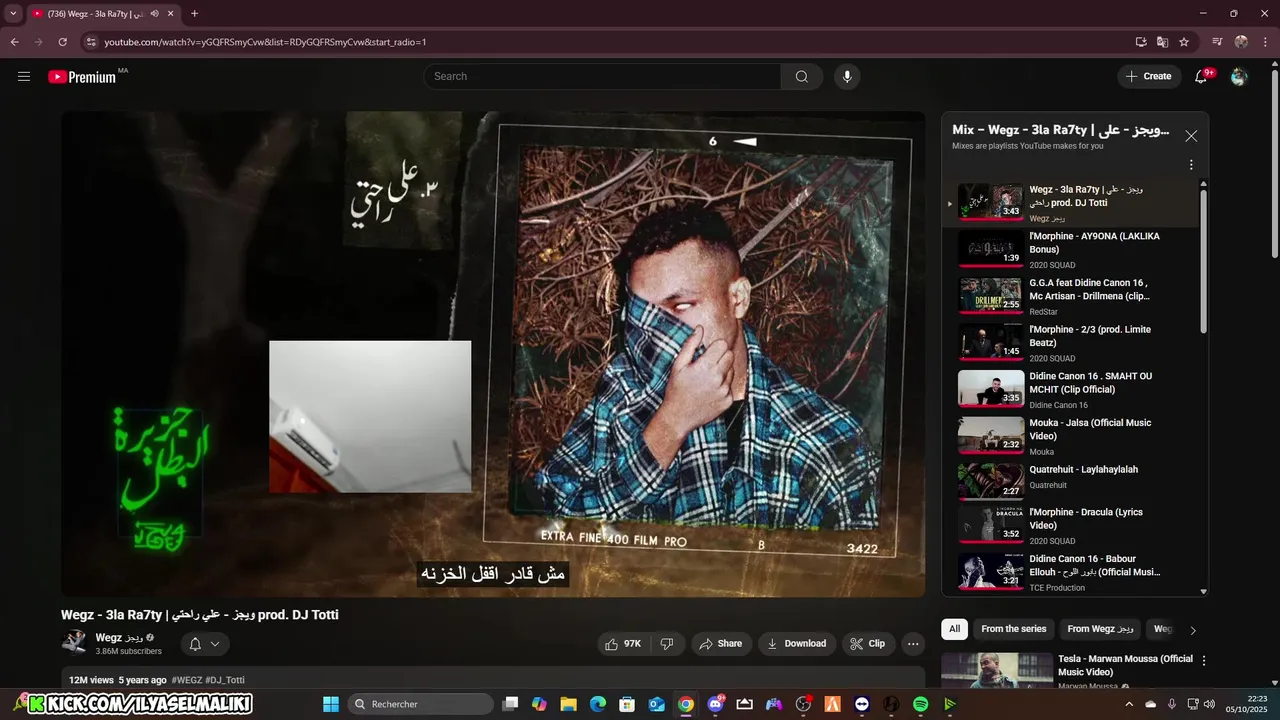The height and width of the screenshot is (720, 1280).
Task: Click the address bar URL
Action: click(265, 42)
